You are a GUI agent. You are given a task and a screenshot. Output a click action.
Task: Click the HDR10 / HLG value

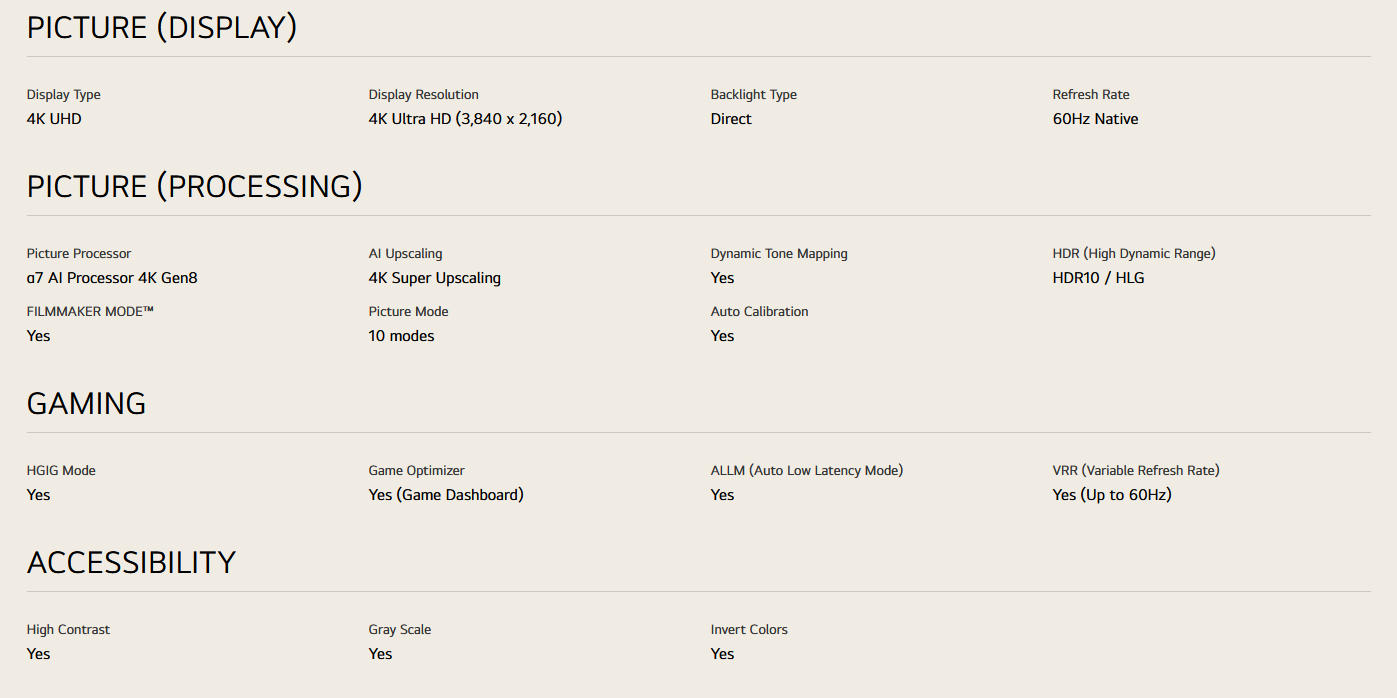coord(1098,278)
